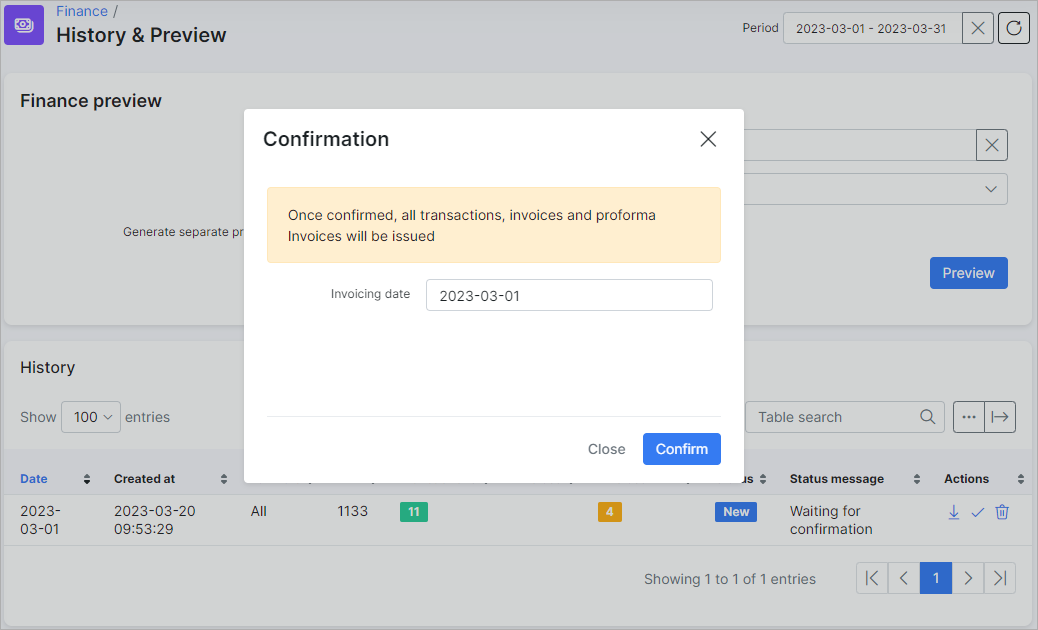
Task: Refresh the page with the reload icon
Action: tap(1013, 27)
